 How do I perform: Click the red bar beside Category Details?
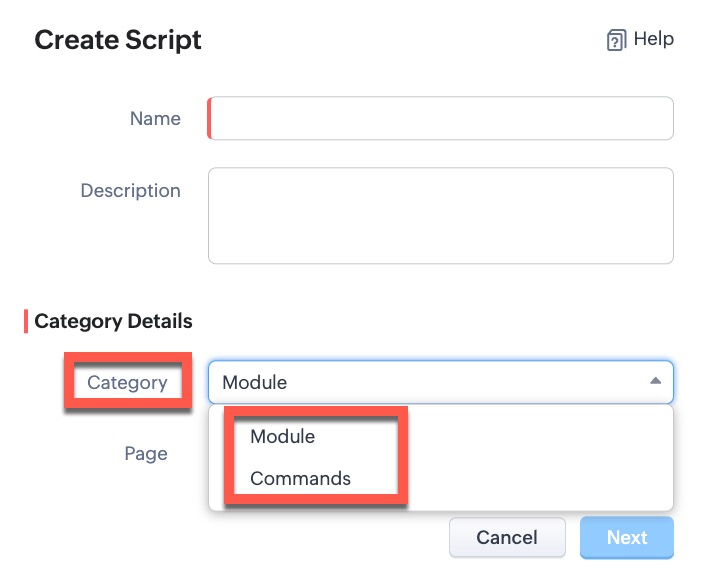(x=26, y=321)
